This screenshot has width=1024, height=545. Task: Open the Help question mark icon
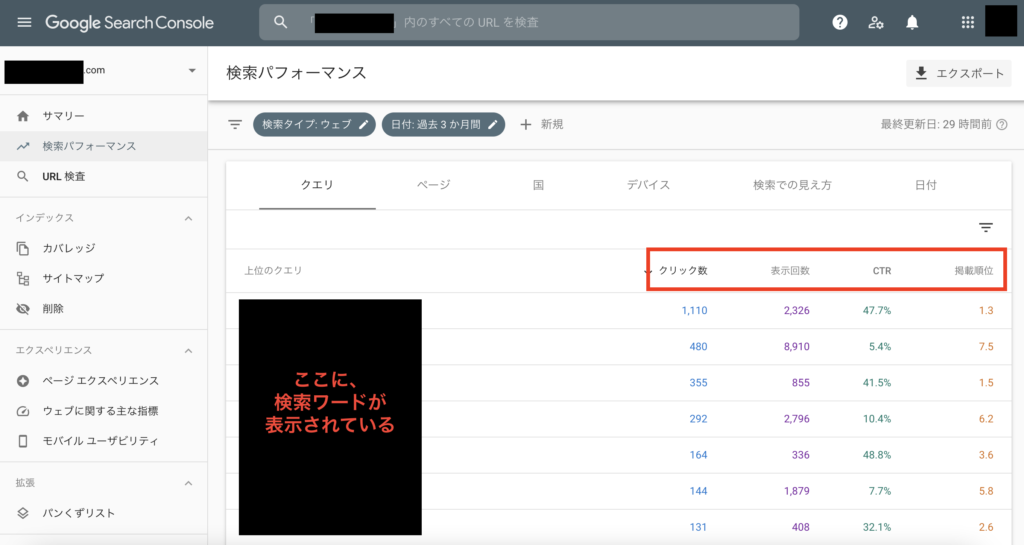(x=840, y=22)
